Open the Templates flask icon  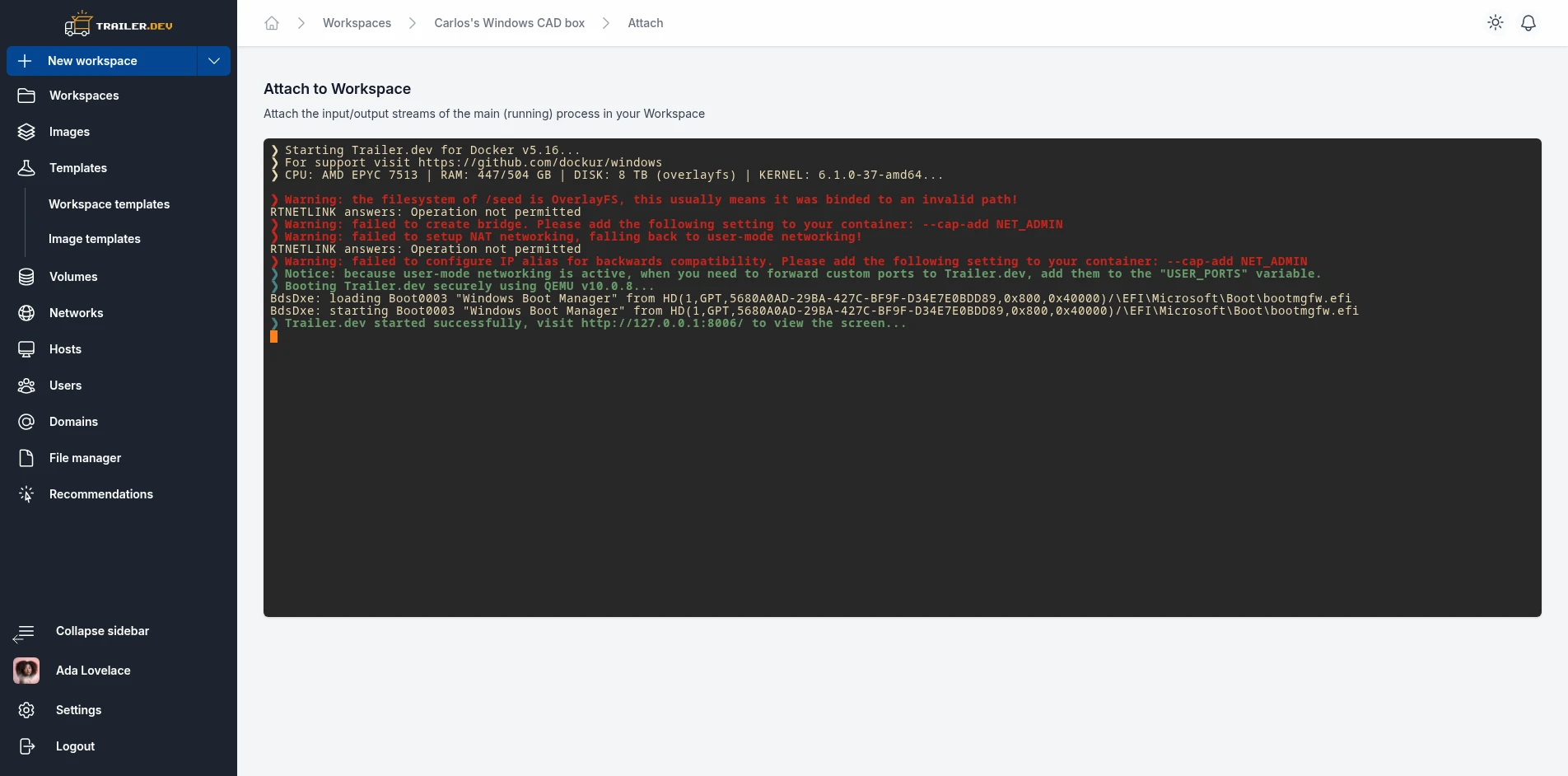(x=26, y=168)
